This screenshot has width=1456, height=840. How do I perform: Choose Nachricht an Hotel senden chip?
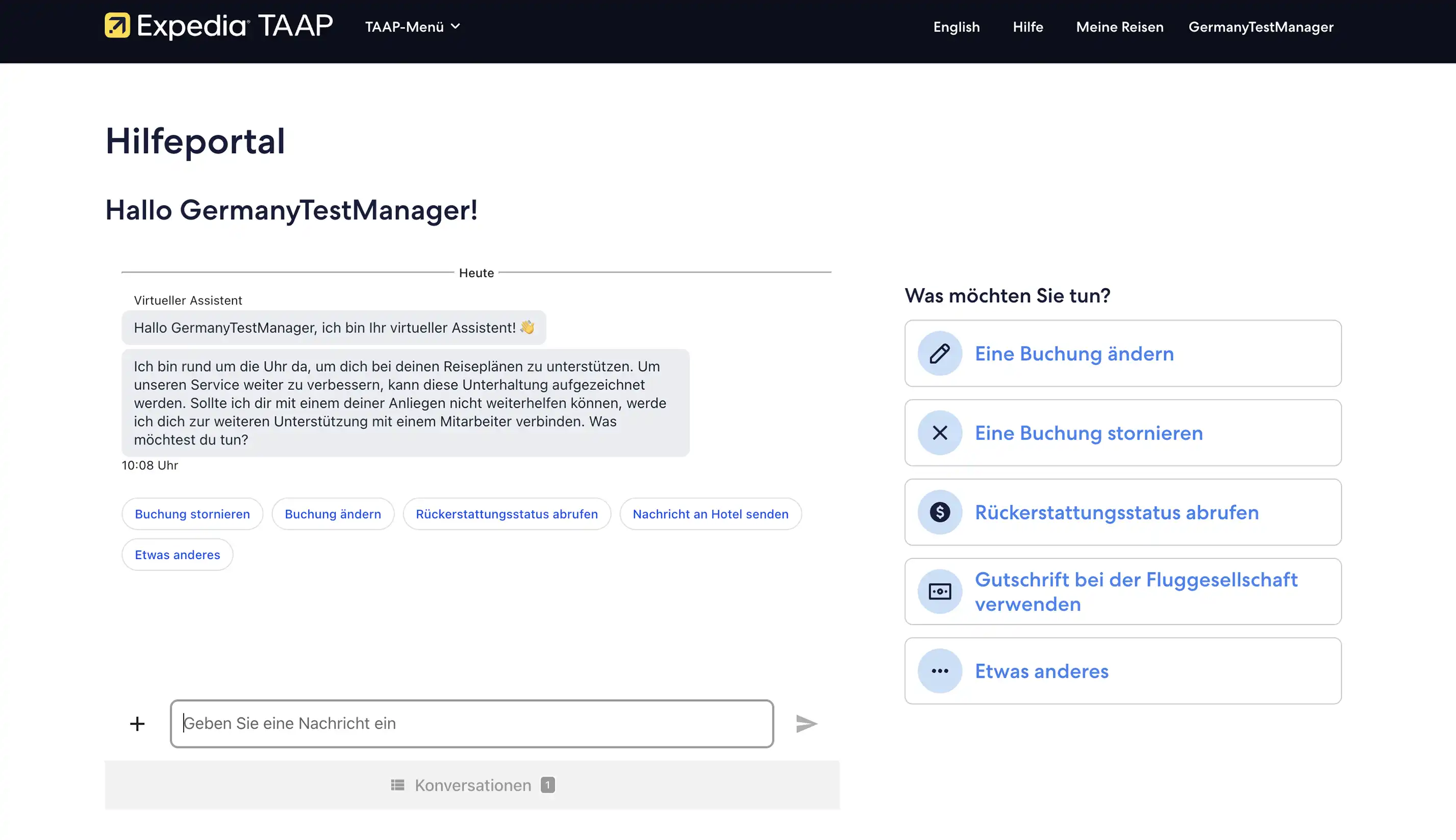[x=711, y=514]
